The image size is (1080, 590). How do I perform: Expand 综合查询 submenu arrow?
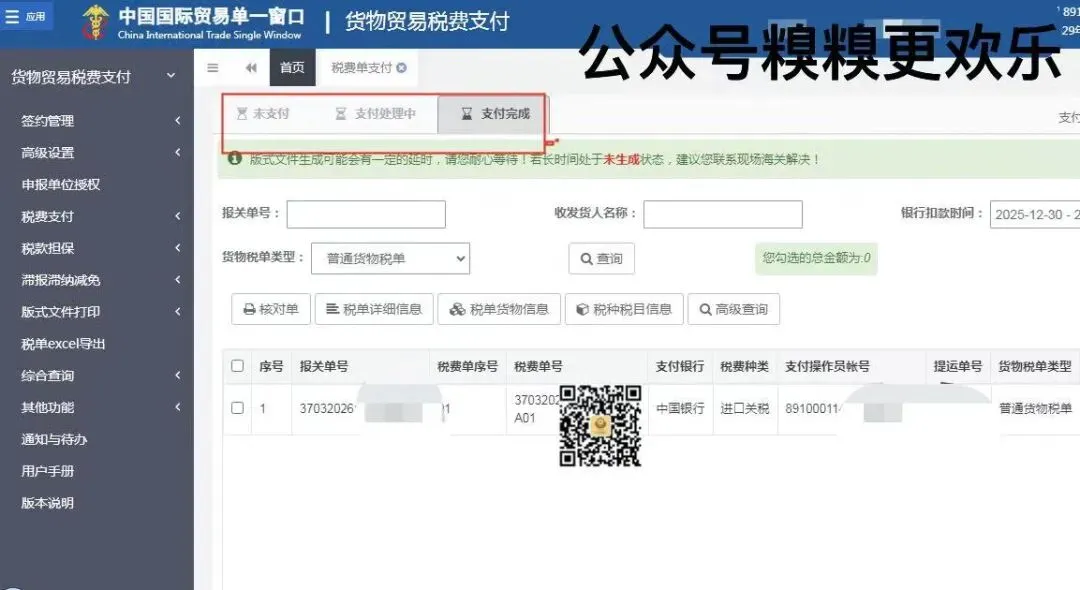(178, 375)
